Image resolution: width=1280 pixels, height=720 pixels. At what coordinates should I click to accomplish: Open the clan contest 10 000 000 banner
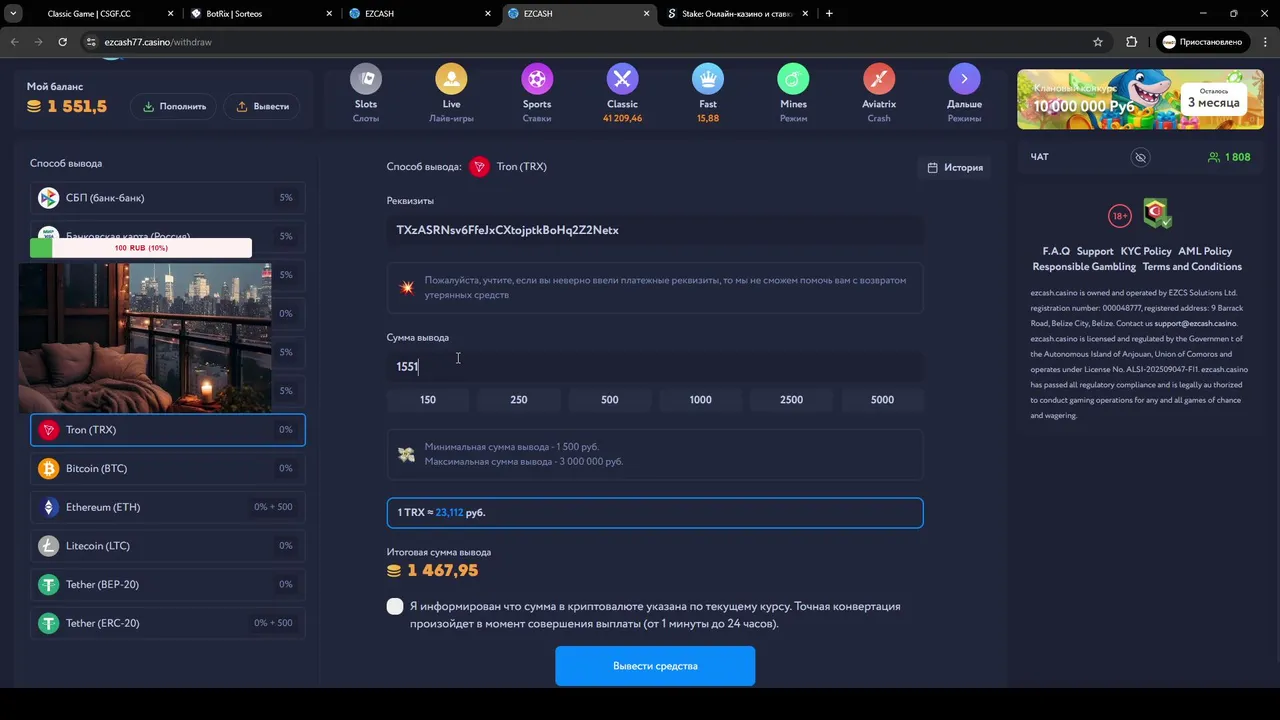pos(1140,99)
